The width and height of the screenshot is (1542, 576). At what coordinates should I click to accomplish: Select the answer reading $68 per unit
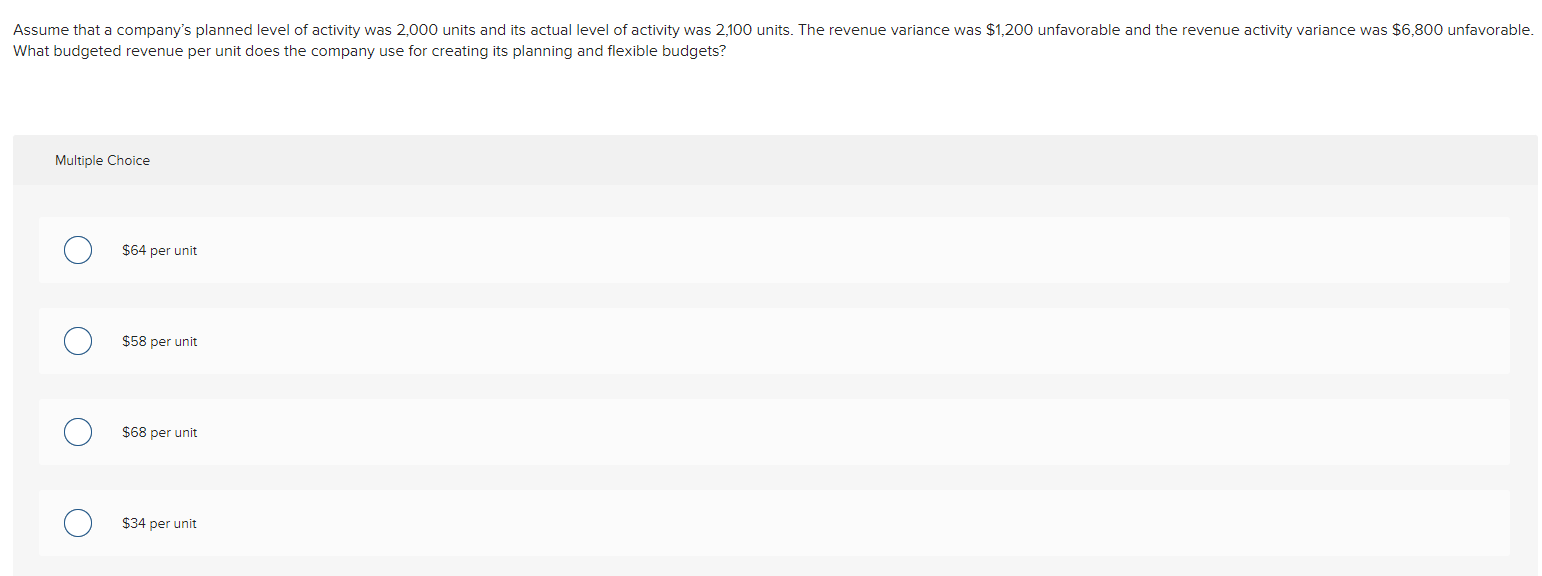coord(159,432)
